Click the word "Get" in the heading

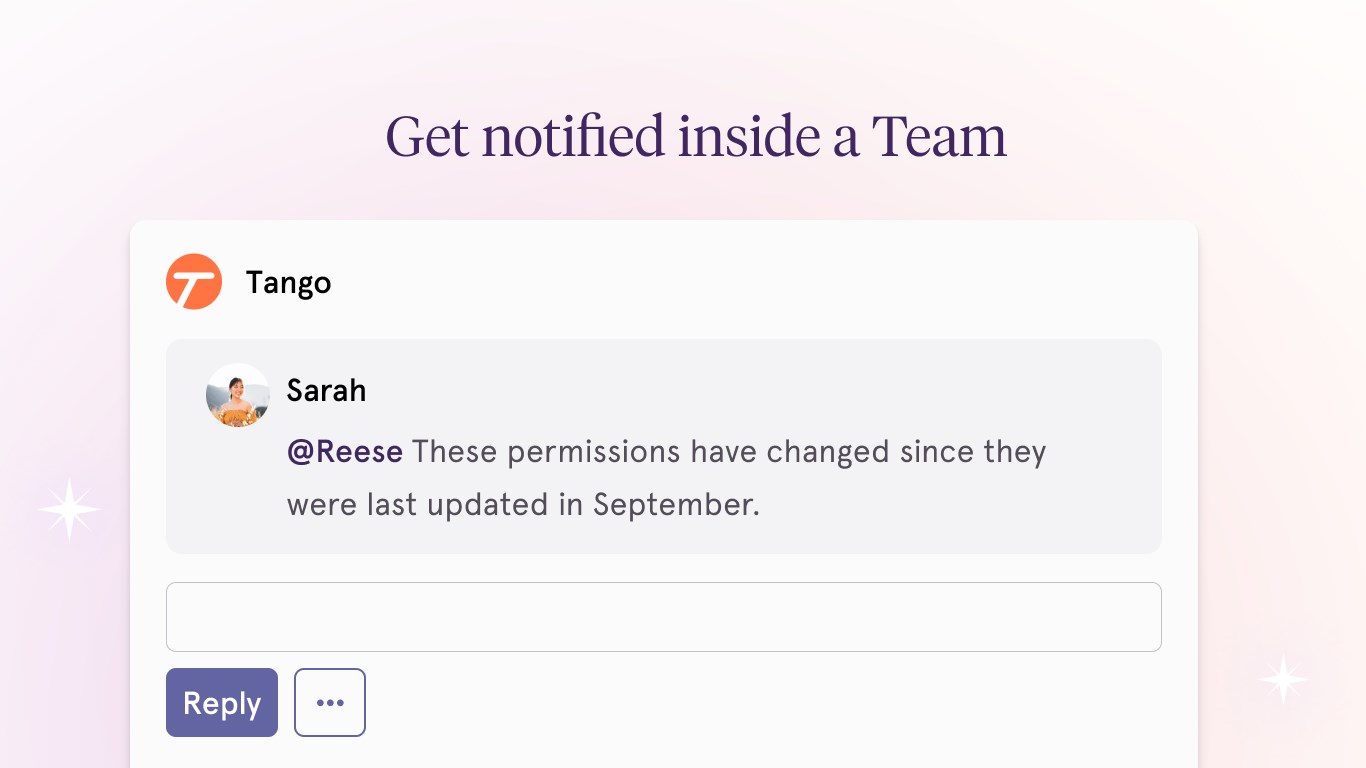click(427, 137)
